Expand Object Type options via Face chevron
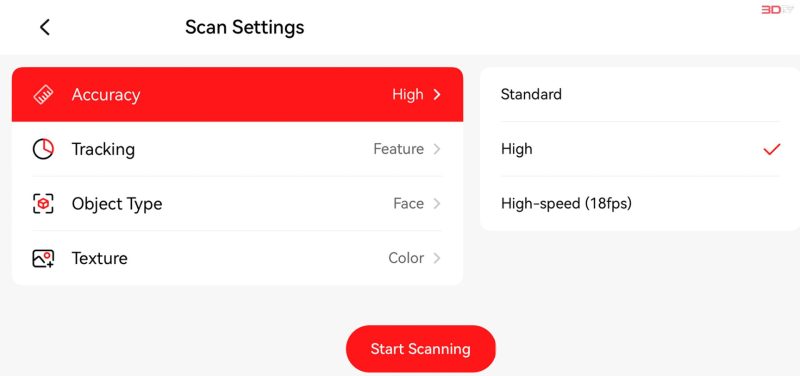Image resolution: width=800 pixels, height=376 pixels. (437, 204)
